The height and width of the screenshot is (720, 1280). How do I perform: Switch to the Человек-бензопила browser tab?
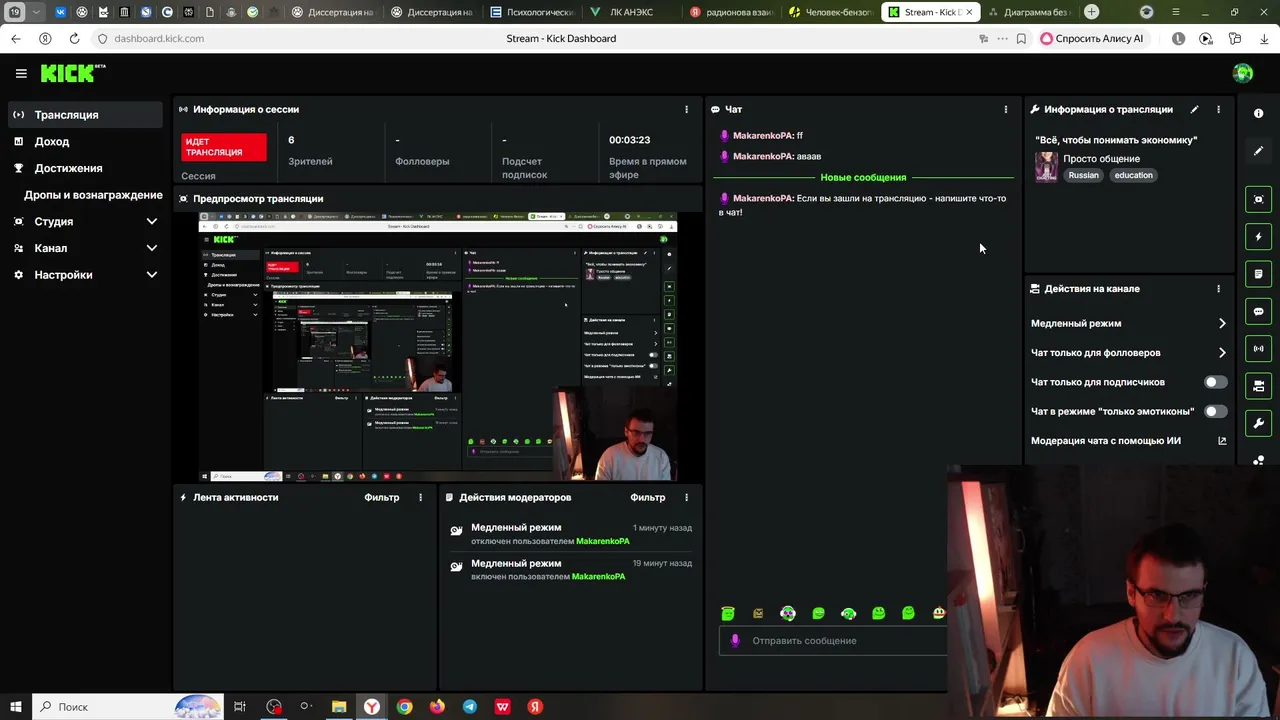[x=829, y=12]
